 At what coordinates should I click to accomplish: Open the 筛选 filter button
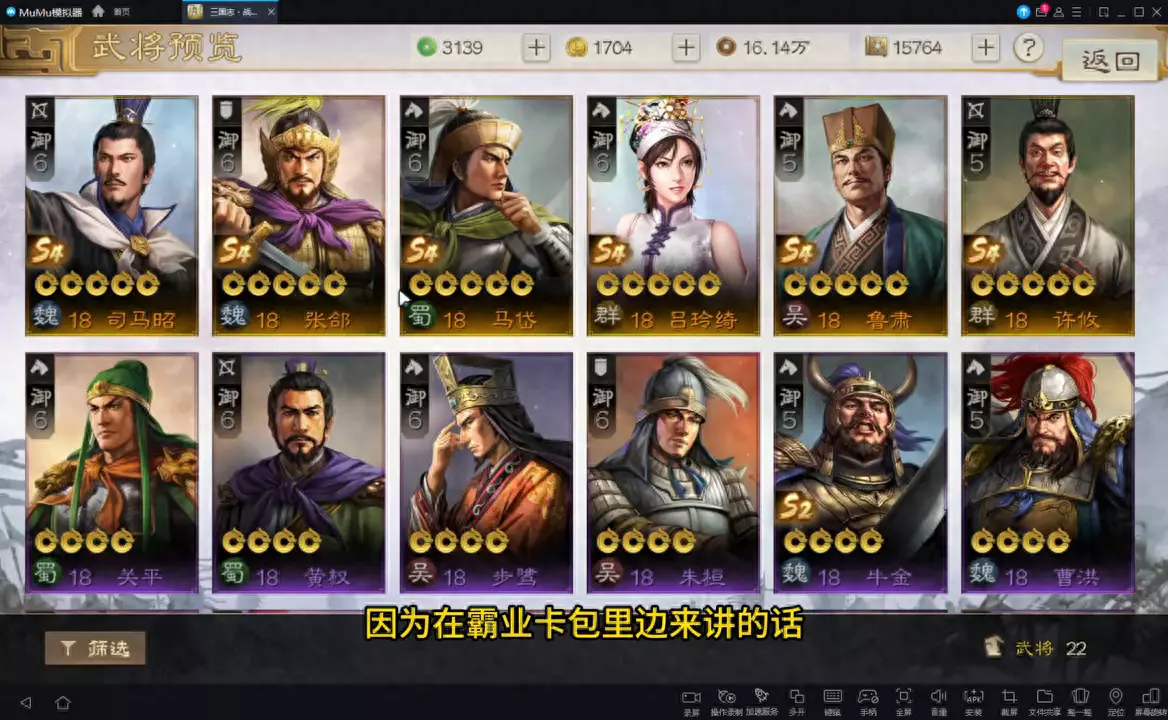pyautogui.click(x=95, y=649)
